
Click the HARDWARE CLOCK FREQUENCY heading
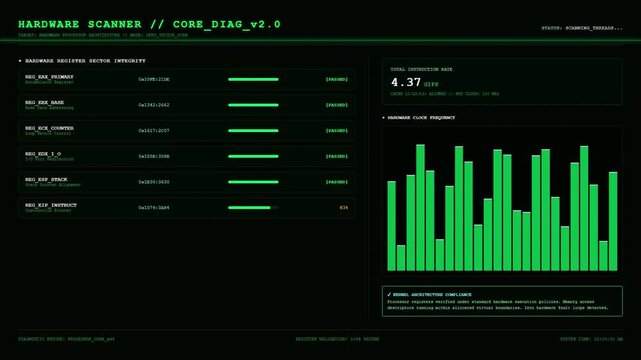click(x=421, y=118)
